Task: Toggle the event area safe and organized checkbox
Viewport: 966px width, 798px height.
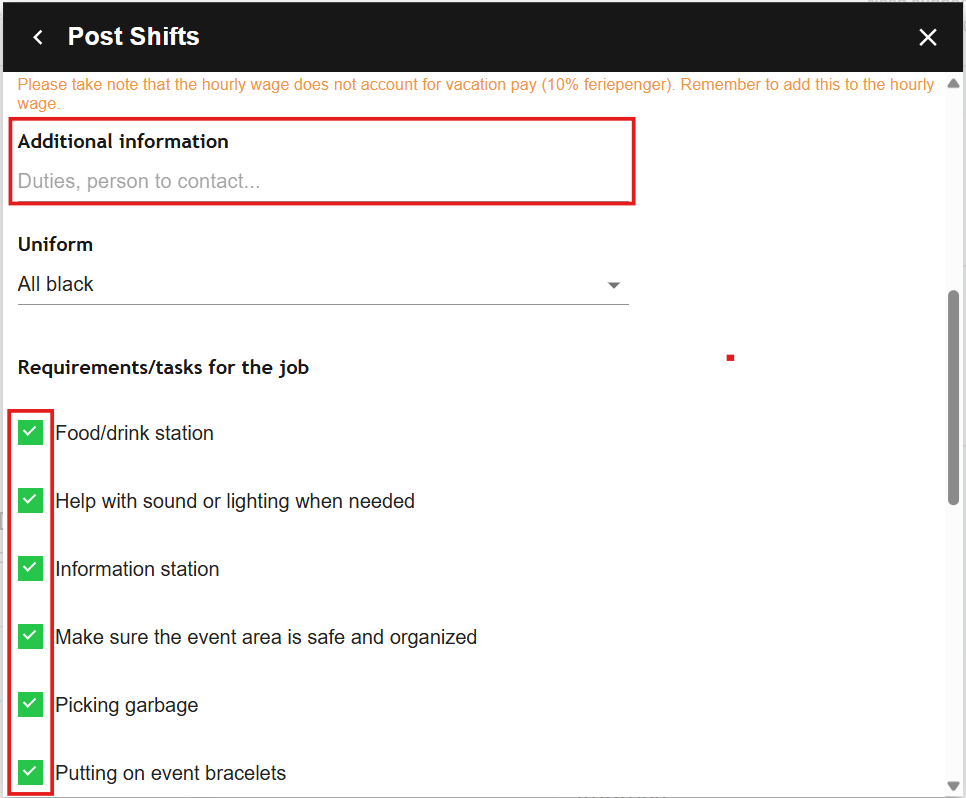Action: [31, 636]
